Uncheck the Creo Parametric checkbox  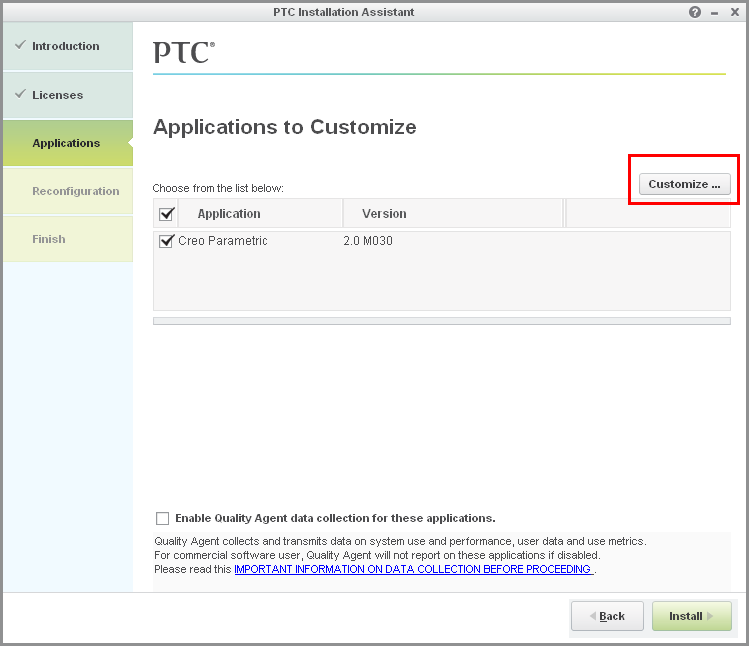click(166, 241)
